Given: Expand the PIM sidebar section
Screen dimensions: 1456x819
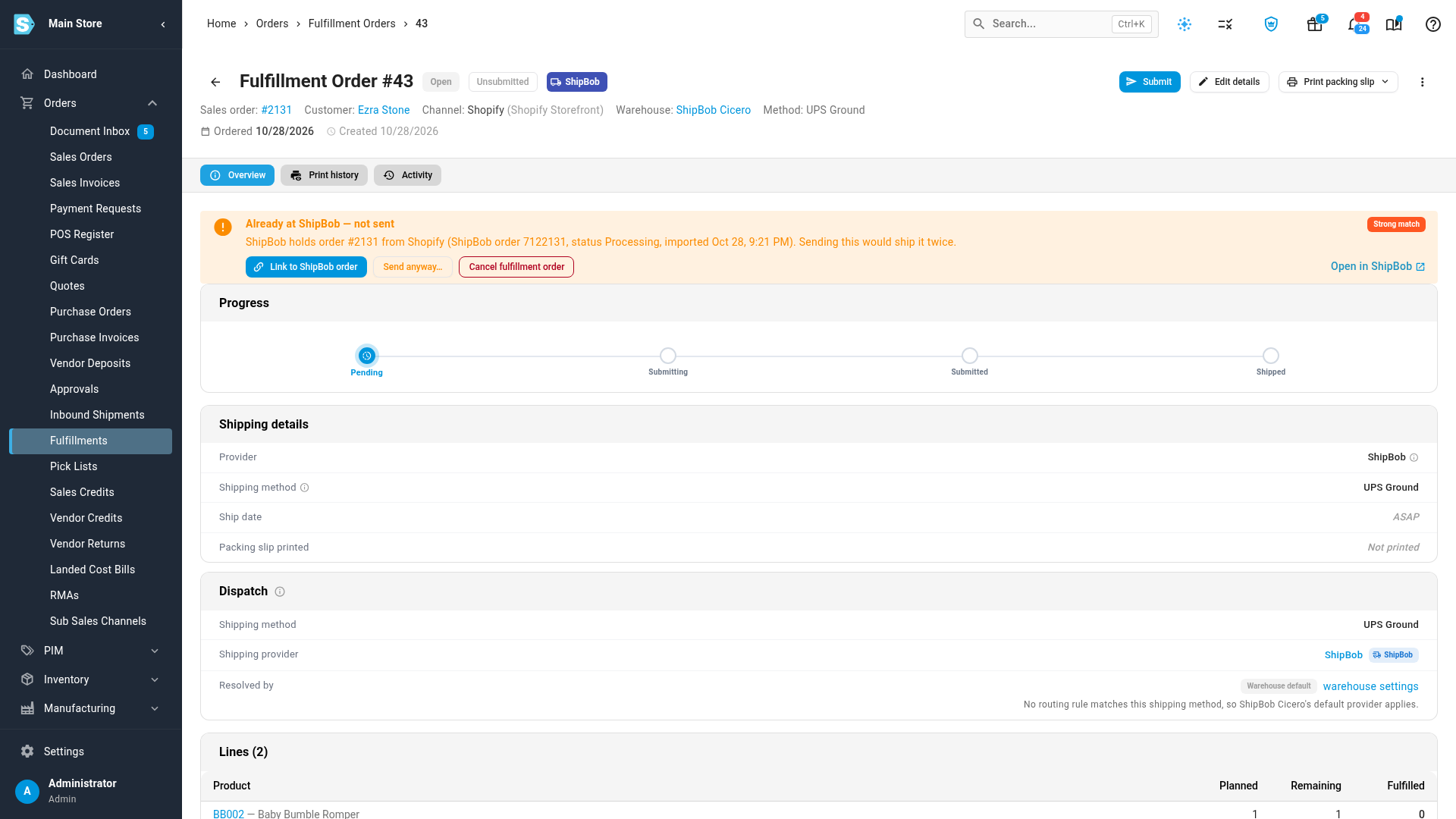Looking at the screenshot, I should [155, 651].
